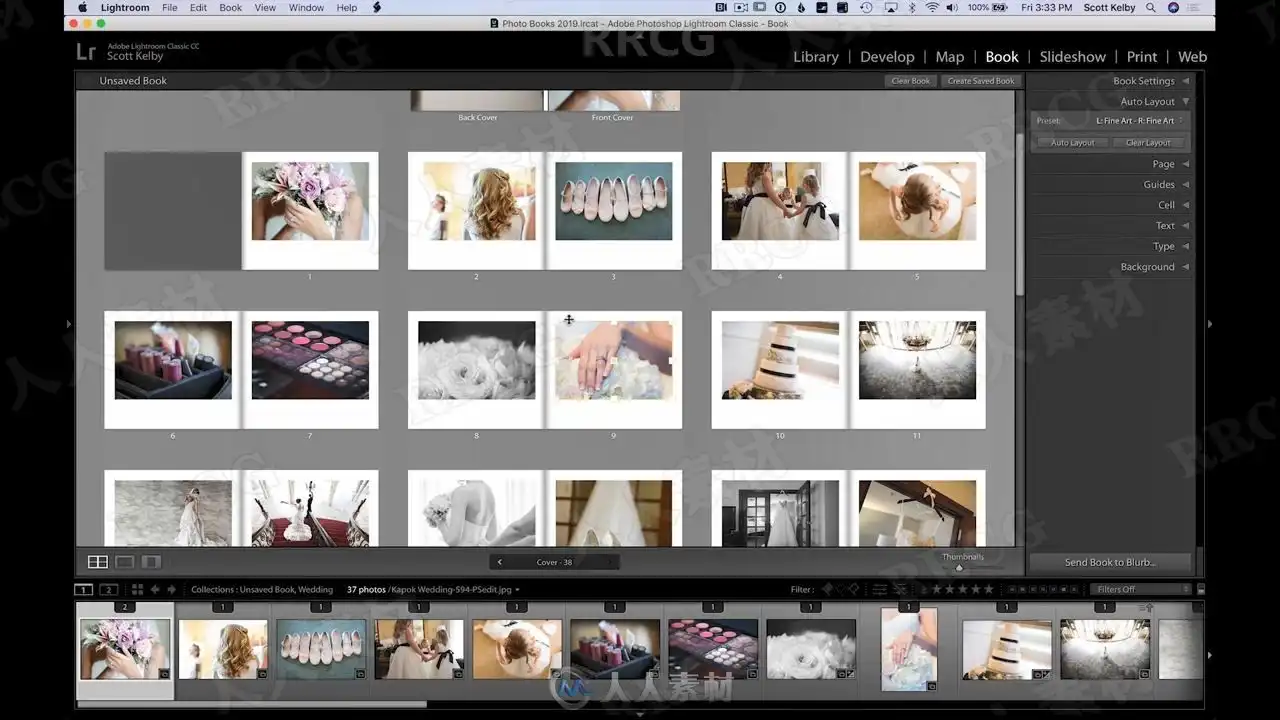Open Spotlight search in menu bar

[x=1151, y=8]
